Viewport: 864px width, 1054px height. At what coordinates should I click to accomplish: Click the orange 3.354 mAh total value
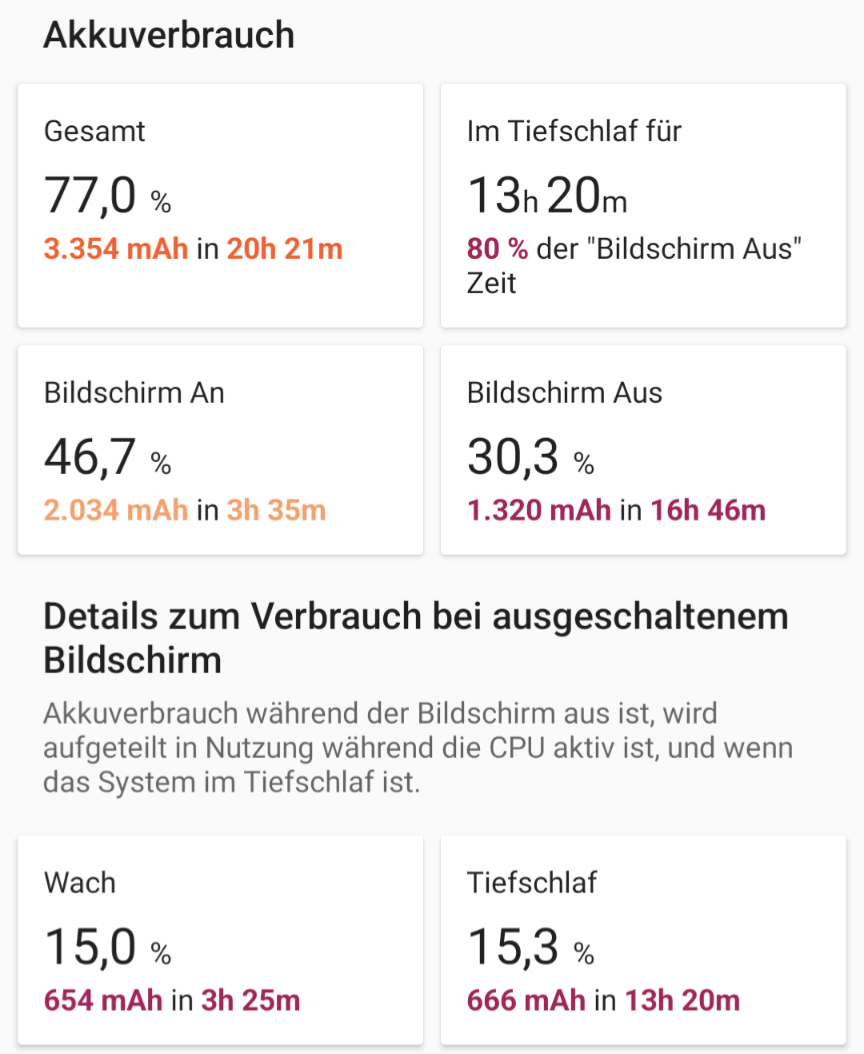click(x=116, y=249)
